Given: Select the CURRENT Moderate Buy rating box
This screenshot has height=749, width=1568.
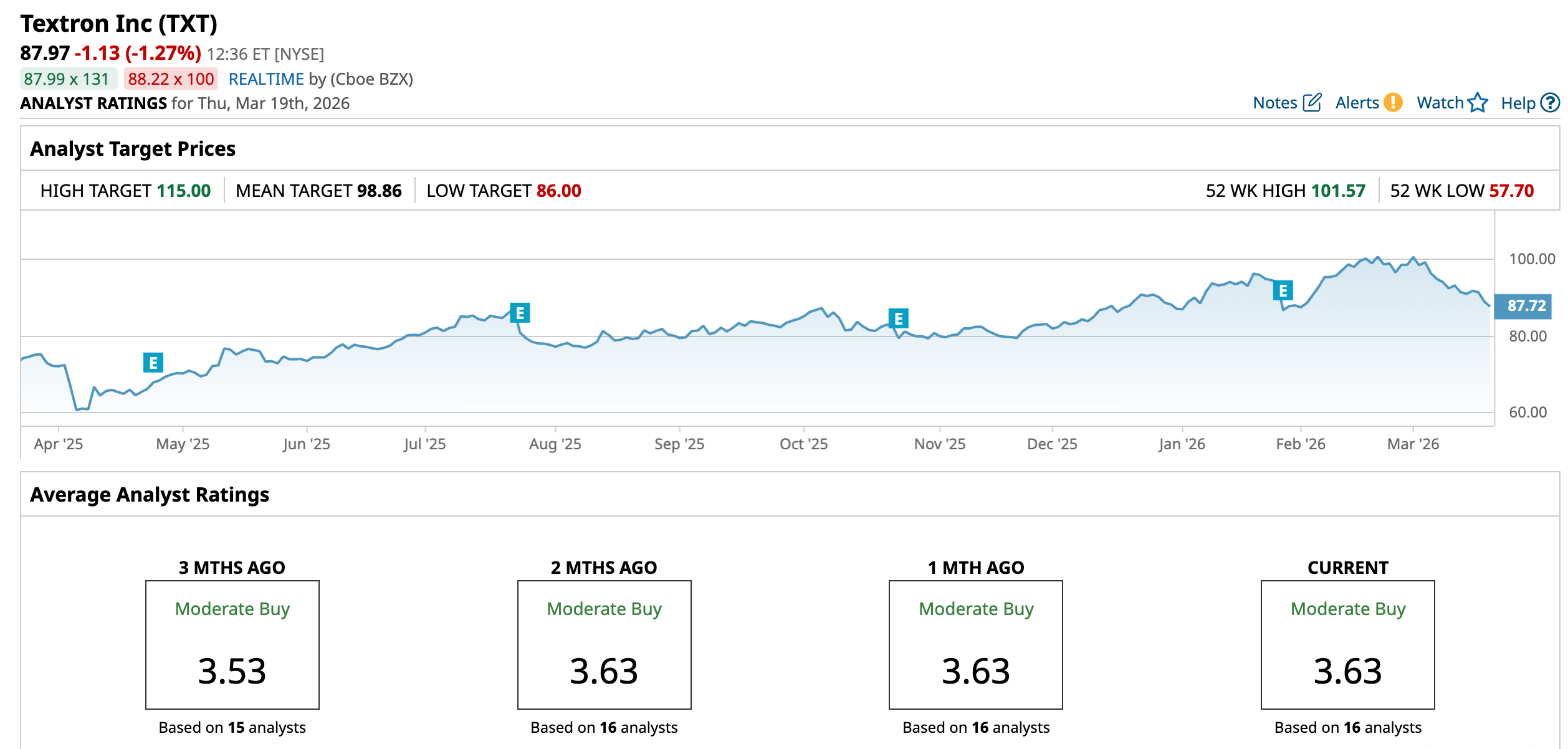Looking at the screenshot, I should [1347, 644].
